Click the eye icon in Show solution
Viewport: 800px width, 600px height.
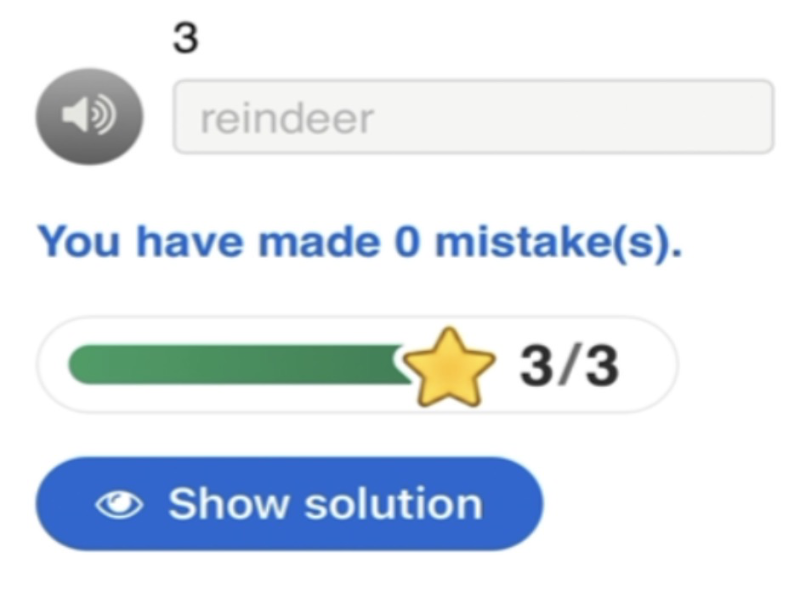119,505
